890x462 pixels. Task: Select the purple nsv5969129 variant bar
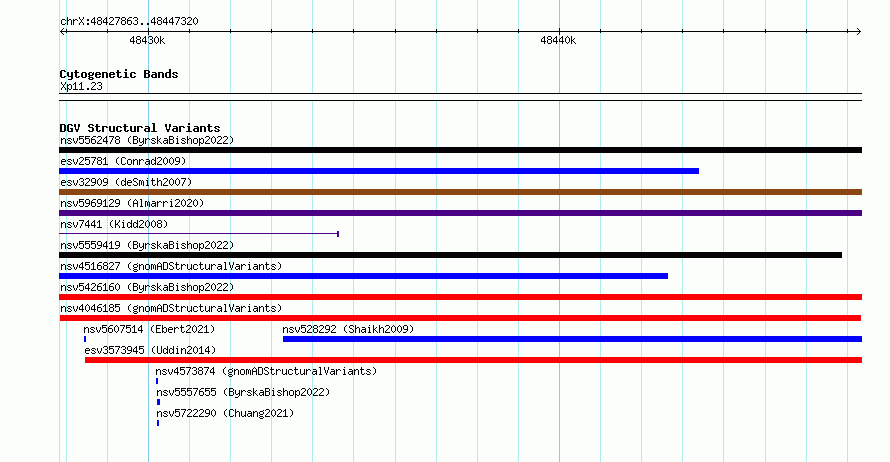[460, 213]
